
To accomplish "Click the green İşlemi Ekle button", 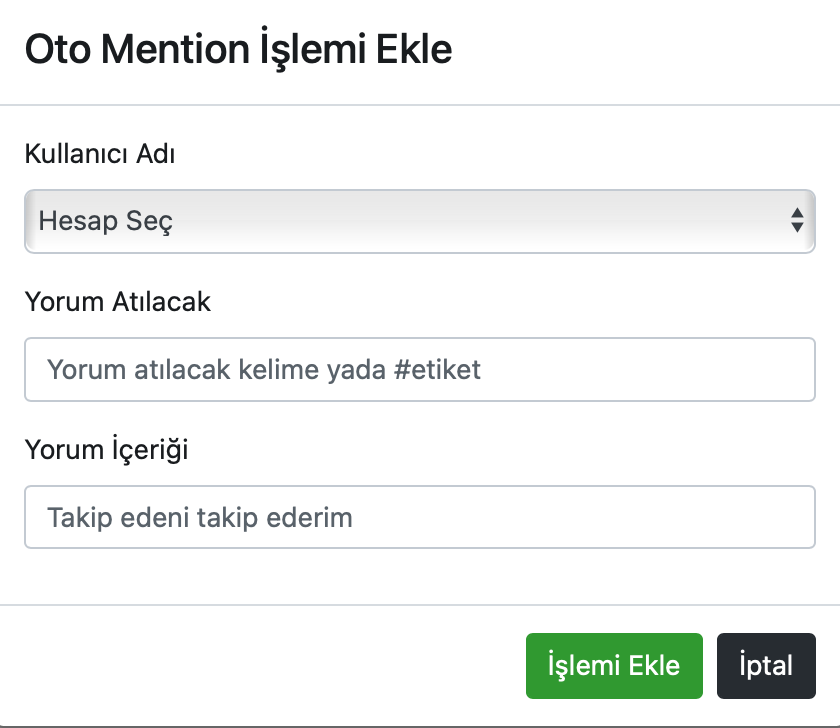I will click(614, 666).
